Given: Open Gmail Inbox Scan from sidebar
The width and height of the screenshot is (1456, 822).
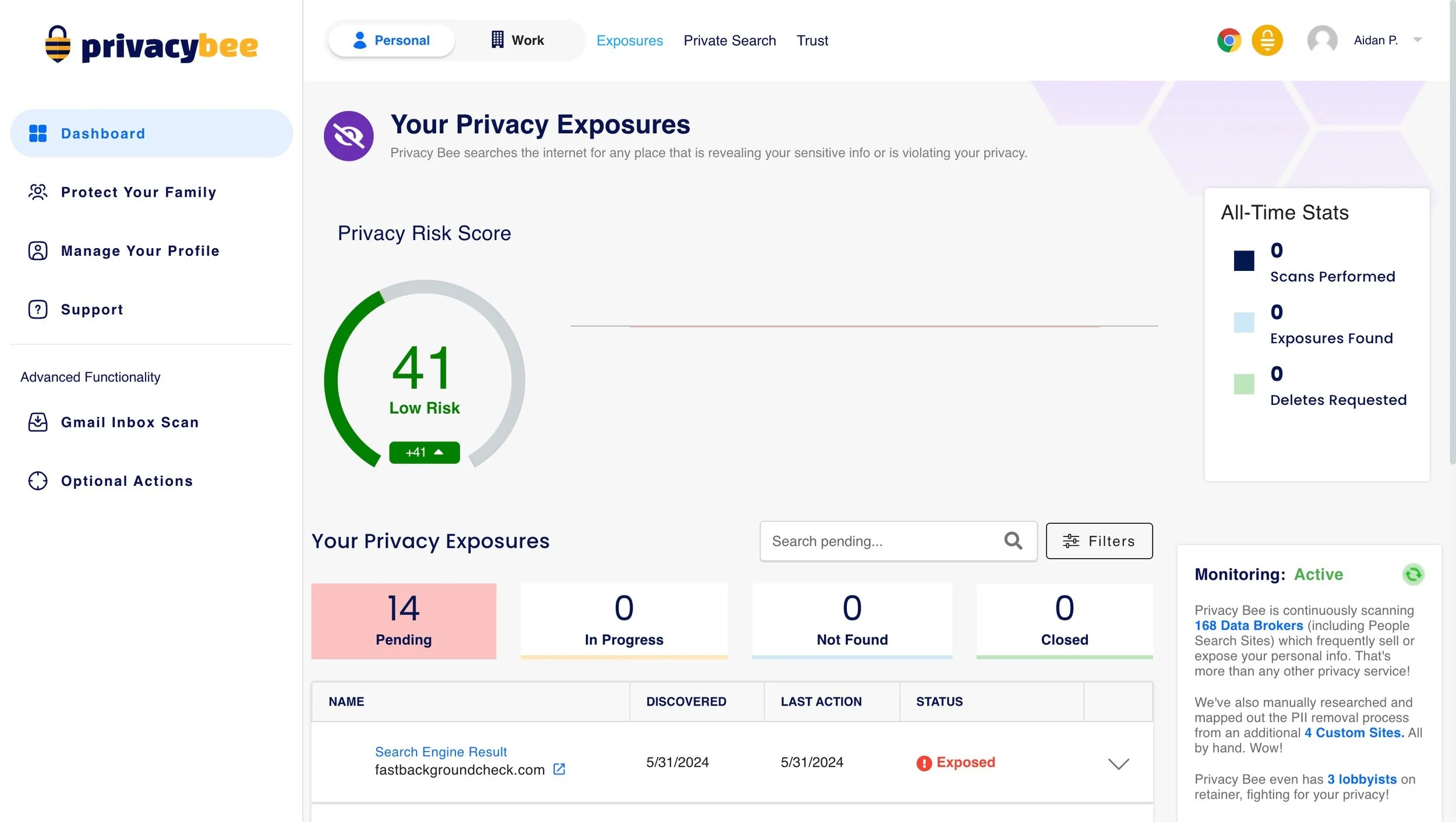Looking at the screenshot, I should click(129, 422).
